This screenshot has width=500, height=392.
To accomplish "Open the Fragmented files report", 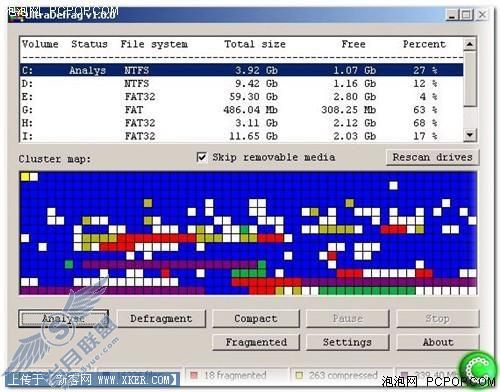I will coord(256,342).
